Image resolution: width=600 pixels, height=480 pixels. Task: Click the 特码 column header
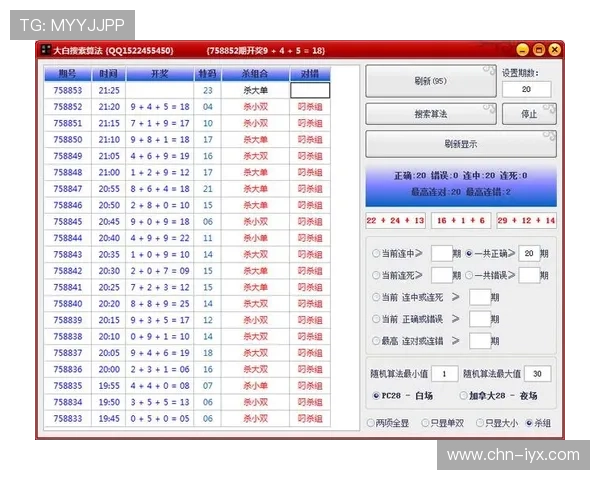pyautogui.click(x=207, y=73)
